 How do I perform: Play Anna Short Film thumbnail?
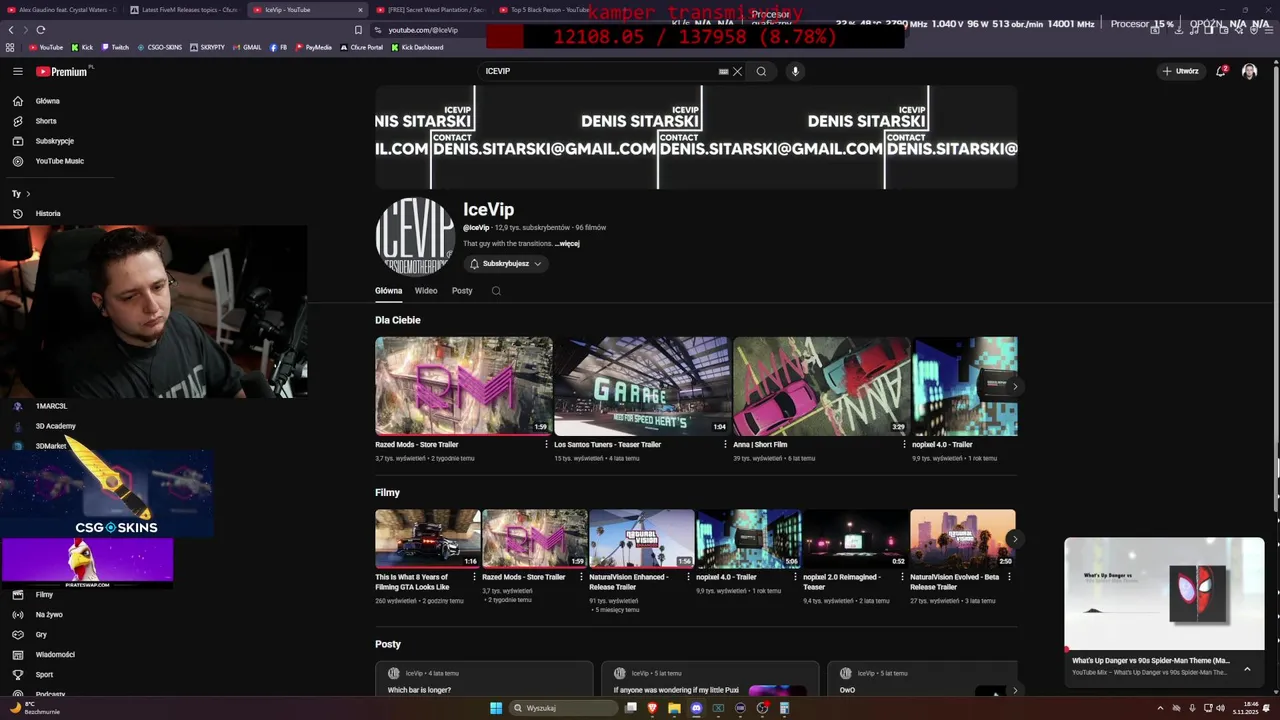click(x=821, y=386)
